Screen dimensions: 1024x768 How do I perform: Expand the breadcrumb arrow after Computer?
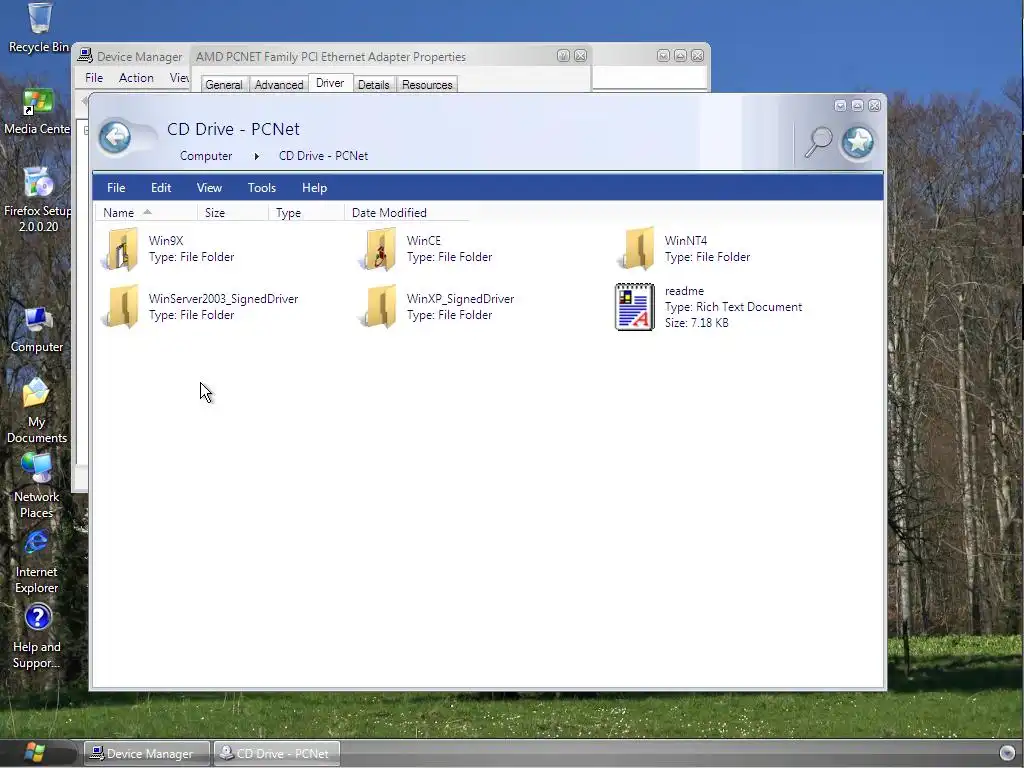257,156
